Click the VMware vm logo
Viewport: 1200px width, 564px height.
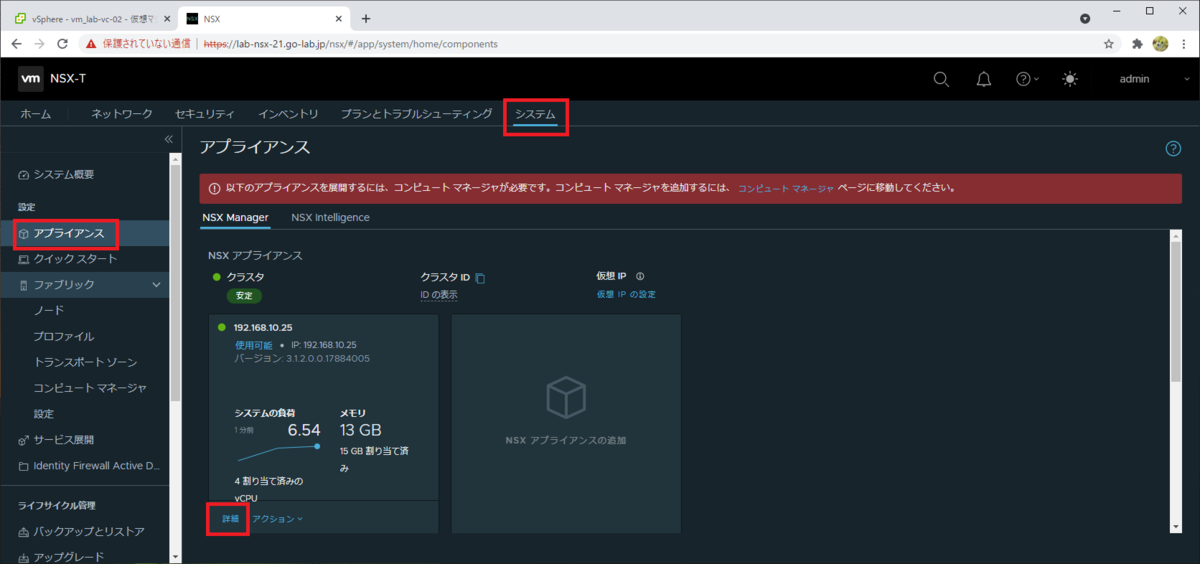coord(30,79)
